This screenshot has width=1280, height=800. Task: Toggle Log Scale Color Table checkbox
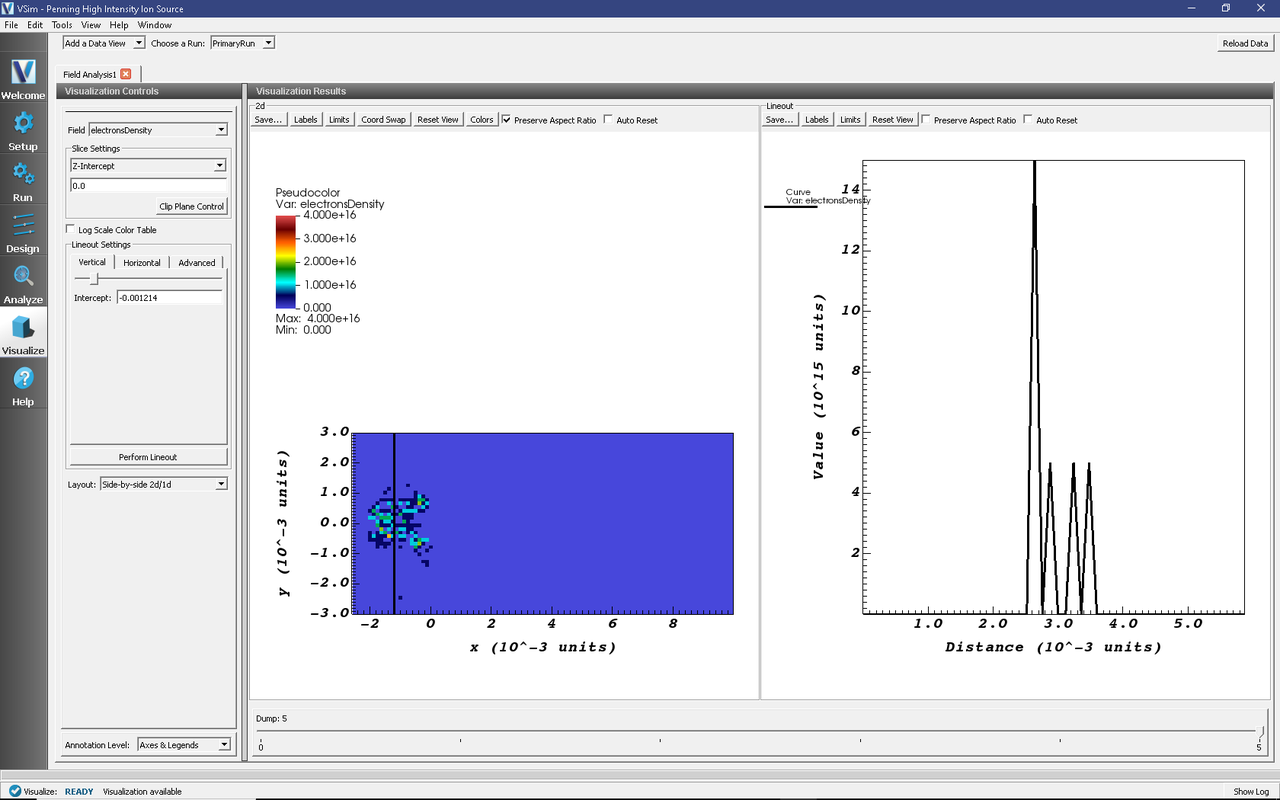(71, 230)
